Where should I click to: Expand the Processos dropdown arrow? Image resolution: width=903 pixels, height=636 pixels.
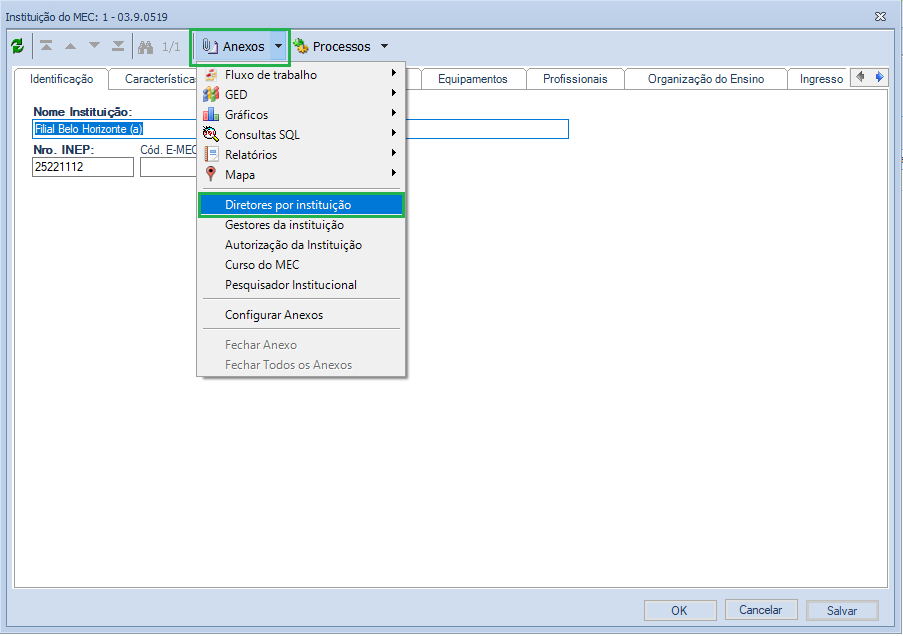pyautogui.click(x=384, y=47)
